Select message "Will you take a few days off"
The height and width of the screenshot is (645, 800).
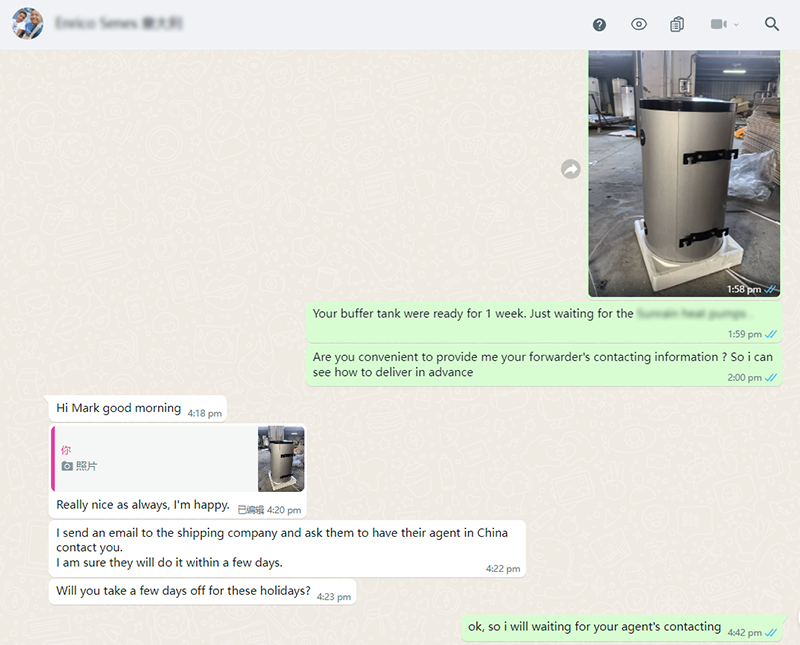click(x=203, y=592)
